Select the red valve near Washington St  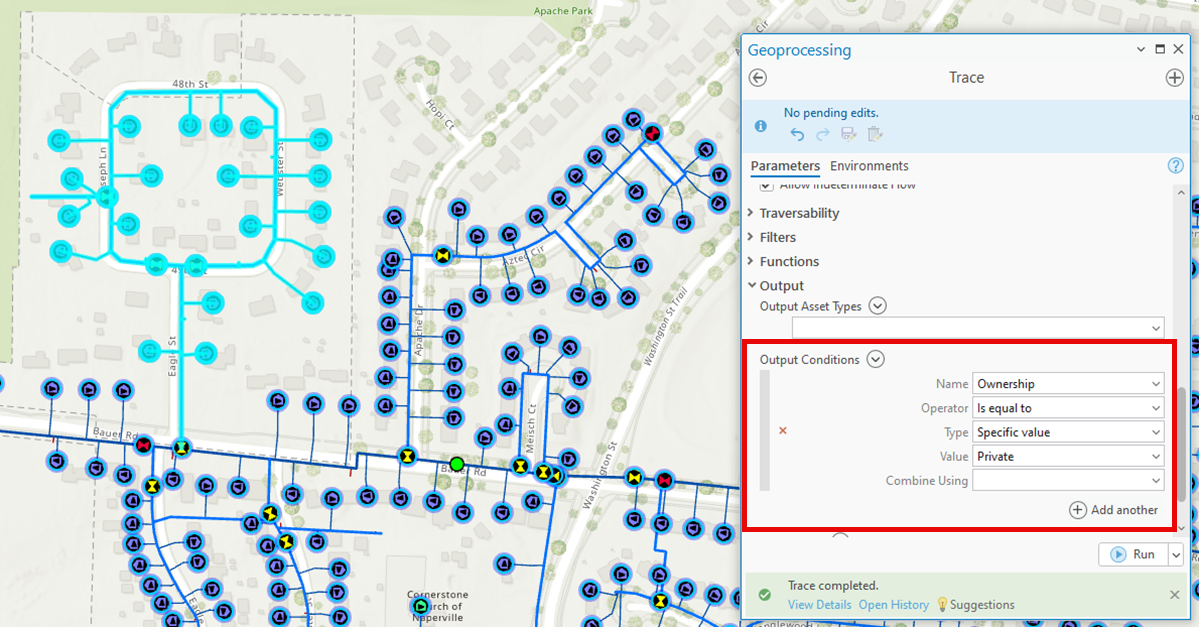[664, 480]
